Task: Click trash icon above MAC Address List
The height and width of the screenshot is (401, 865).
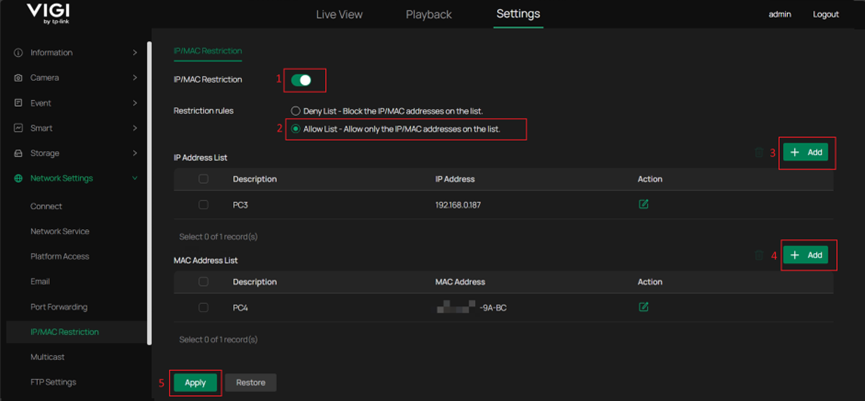Action: point(759,255)
